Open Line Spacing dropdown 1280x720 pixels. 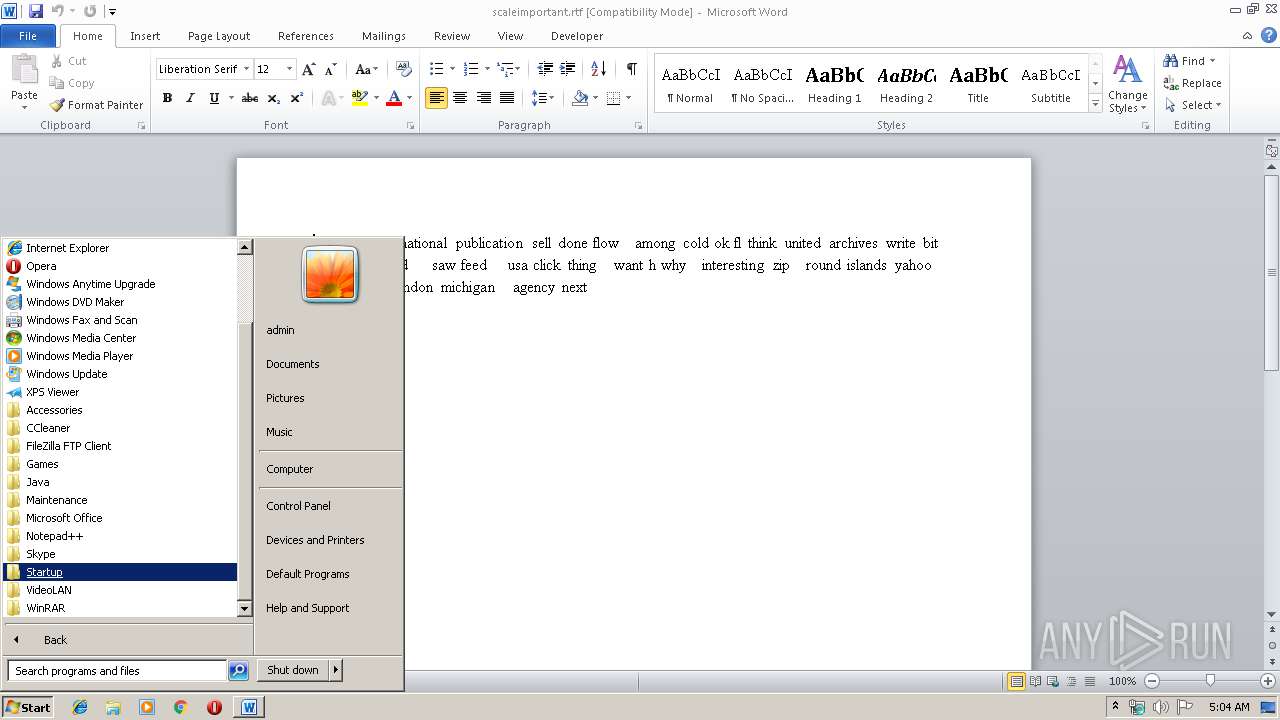(543, 98)
